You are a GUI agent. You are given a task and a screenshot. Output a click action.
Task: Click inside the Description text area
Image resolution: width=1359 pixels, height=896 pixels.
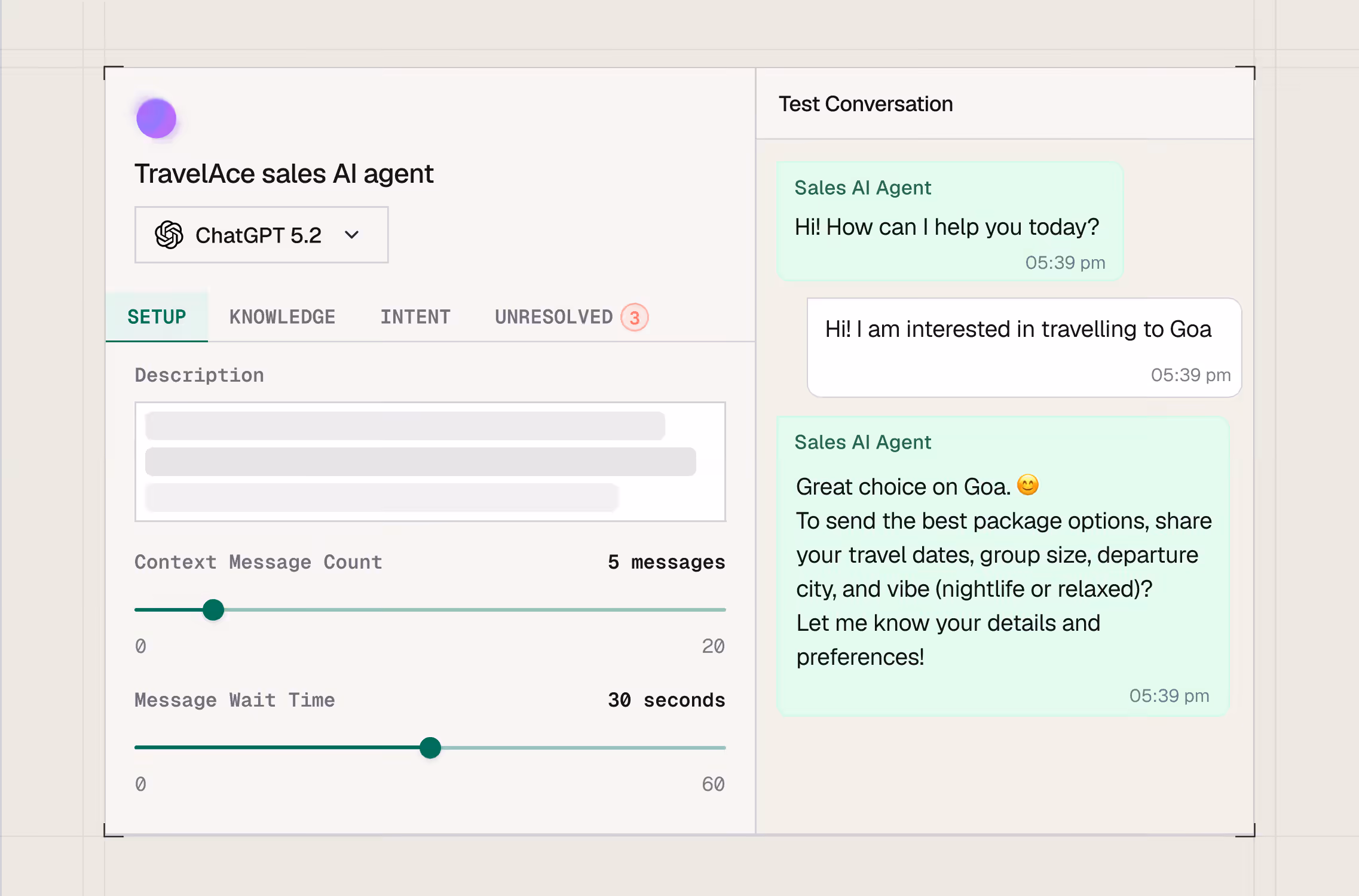tap(430, 461)
